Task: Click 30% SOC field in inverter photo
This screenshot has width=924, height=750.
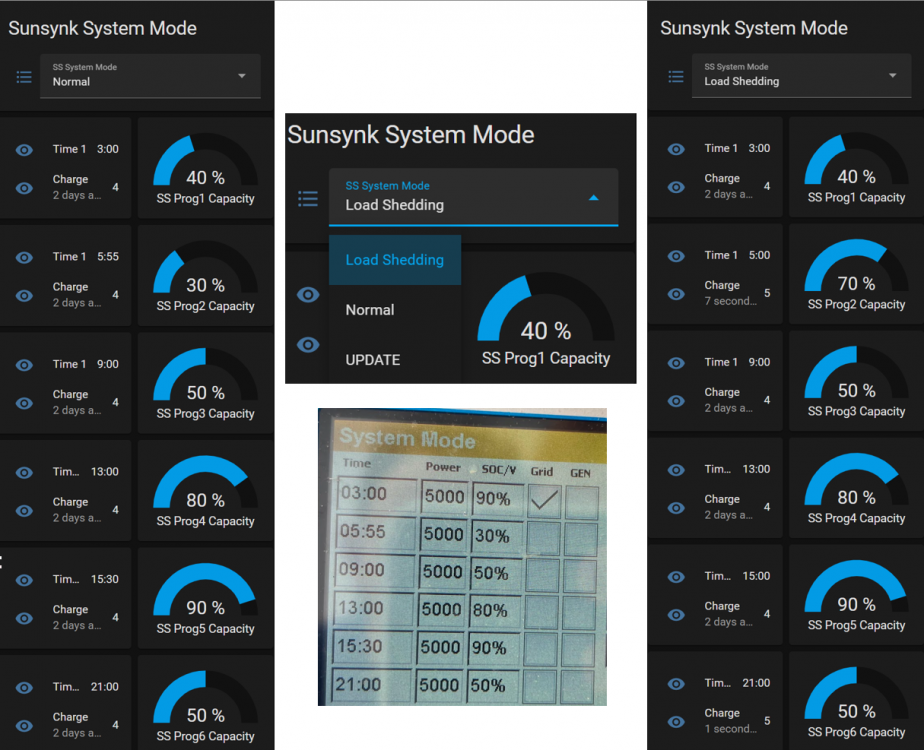Action: [497, 536]
